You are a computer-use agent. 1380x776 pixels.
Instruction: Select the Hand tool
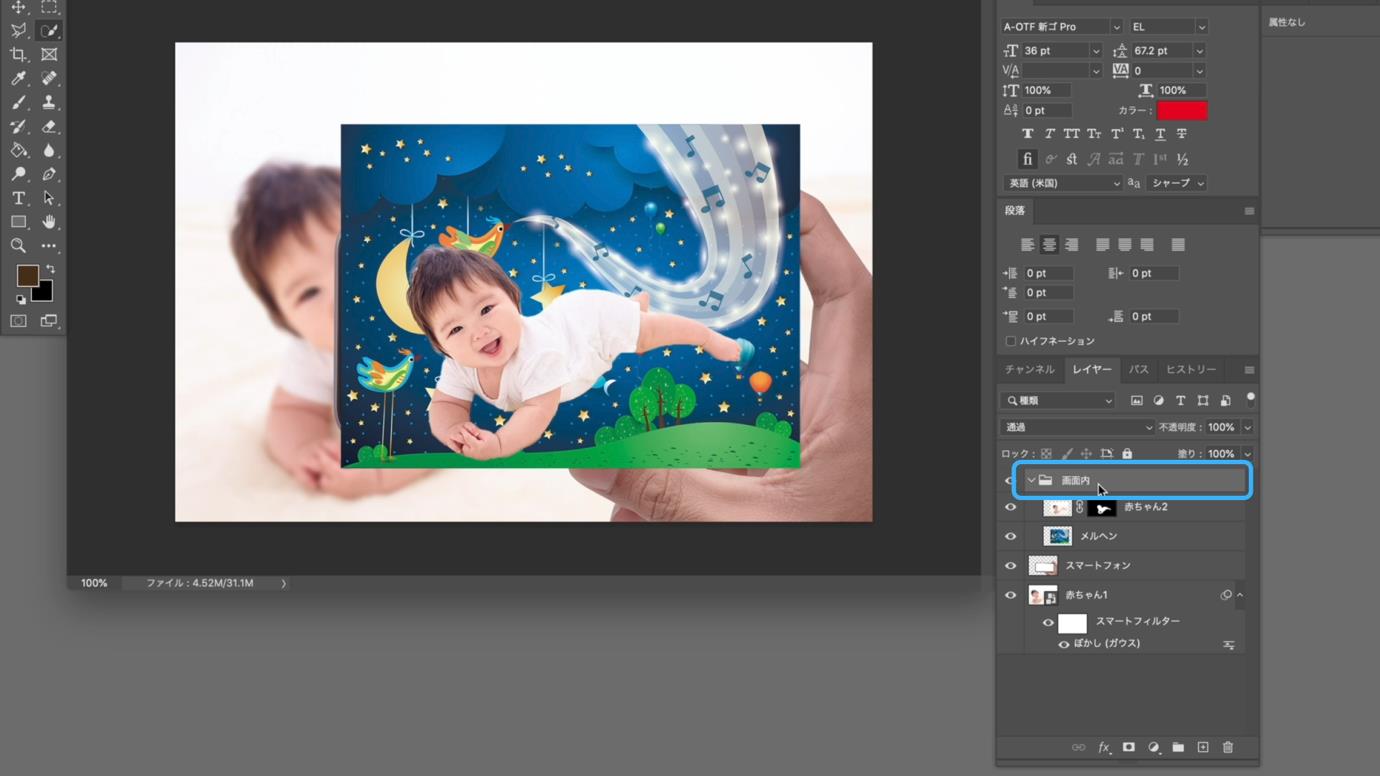coord(49,222)
